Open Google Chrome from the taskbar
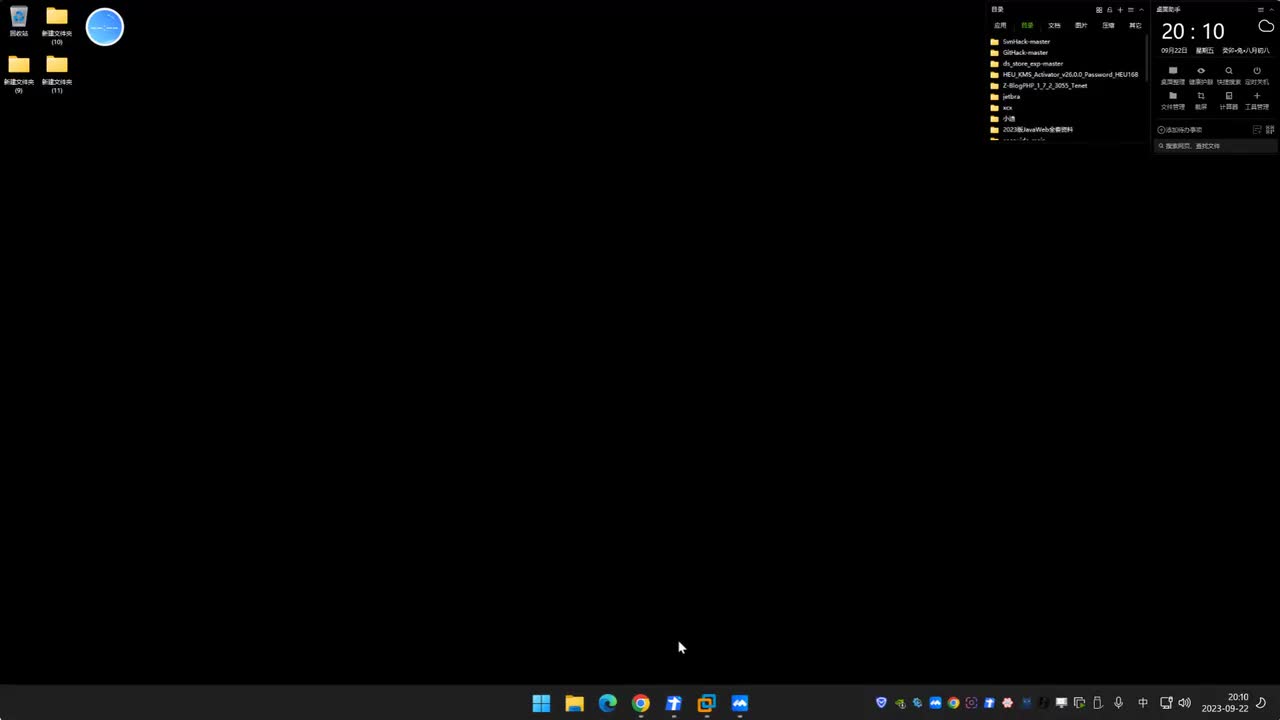 (640, 703)
